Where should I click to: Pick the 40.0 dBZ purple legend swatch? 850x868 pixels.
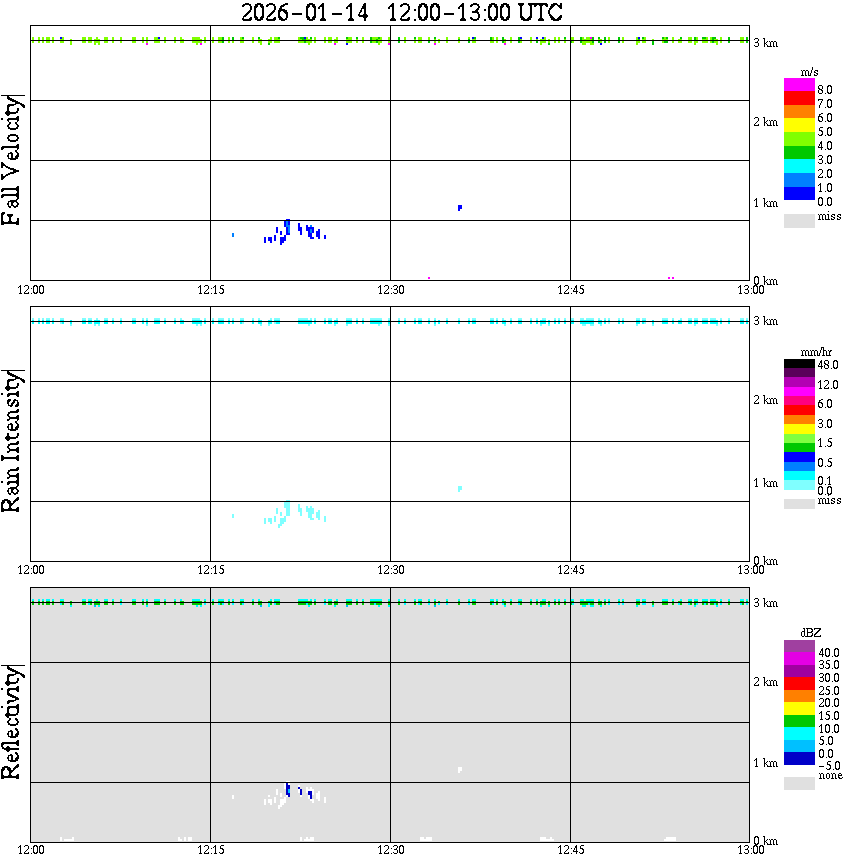[799, 647]
